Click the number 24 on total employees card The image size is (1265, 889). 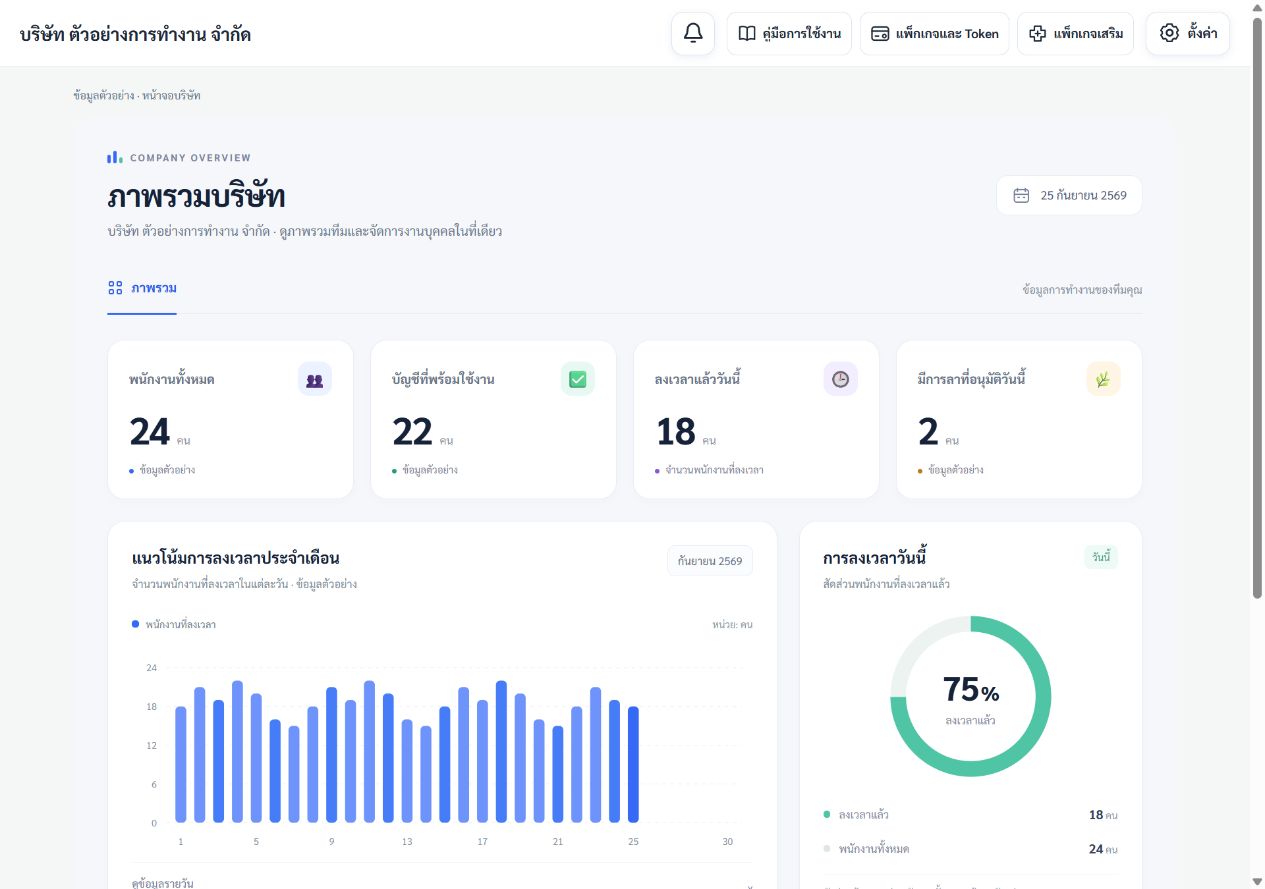pos(150,432)
